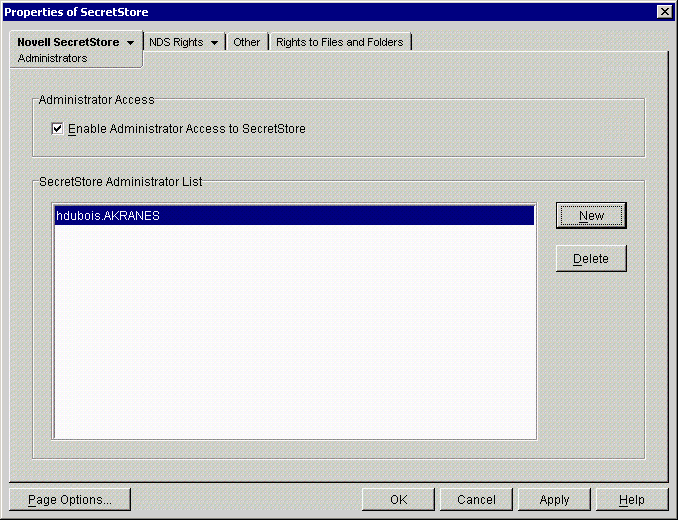Delete the selected administrator
The height and width of the screenshot is (520, 678).
pos(591,258)
